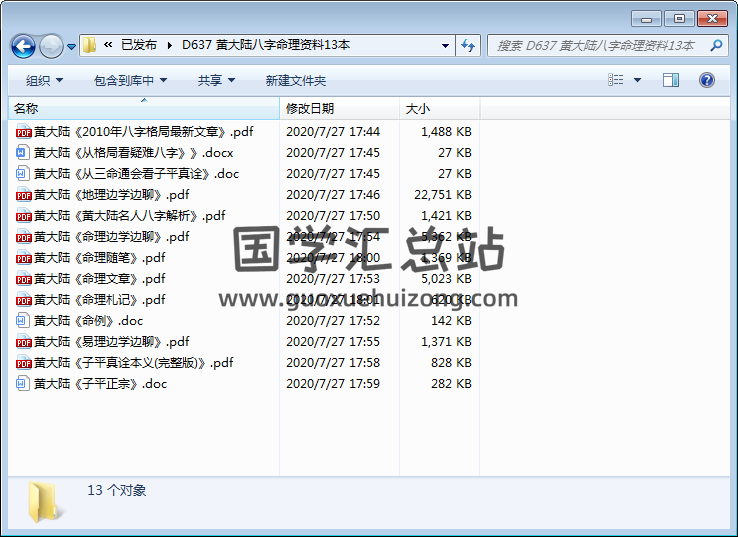The height and width of the screenshot is (537, 738).
Task: Open the 组织 menu
Action: point(44,80)
